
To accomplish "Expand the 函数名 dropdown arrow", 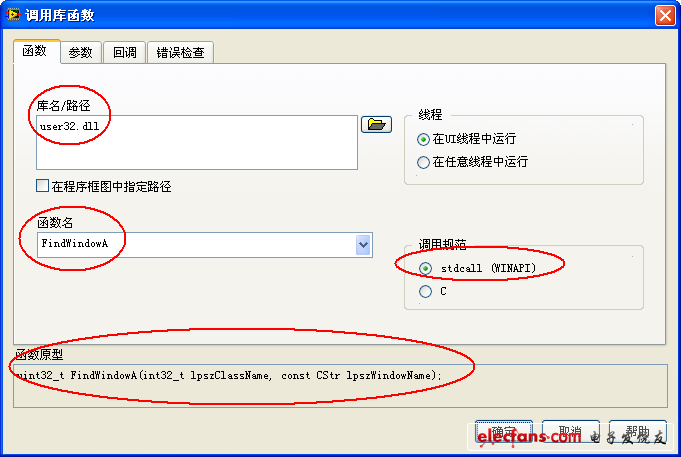I will coord(363,245).
